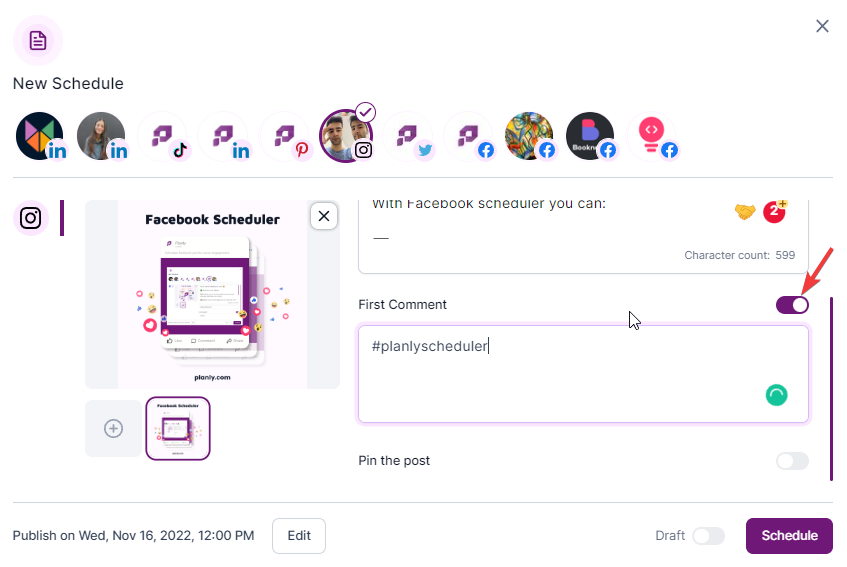Viewport: 847px width, 567px height.
Task: Enable the Pin the post toggle
Action: [x=792, y=461]
